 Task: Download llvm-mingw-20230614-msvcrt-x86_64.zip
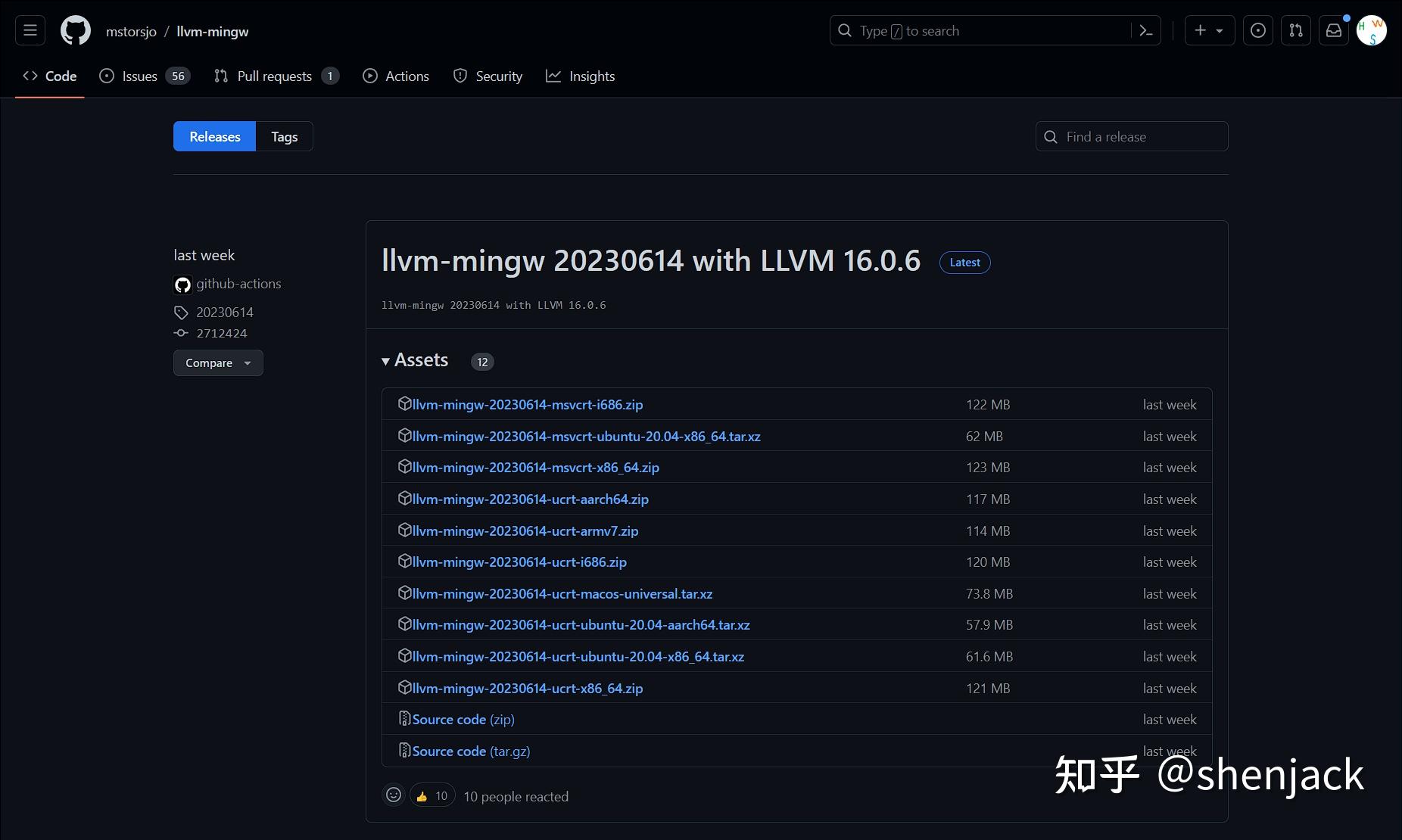[536, 467]
